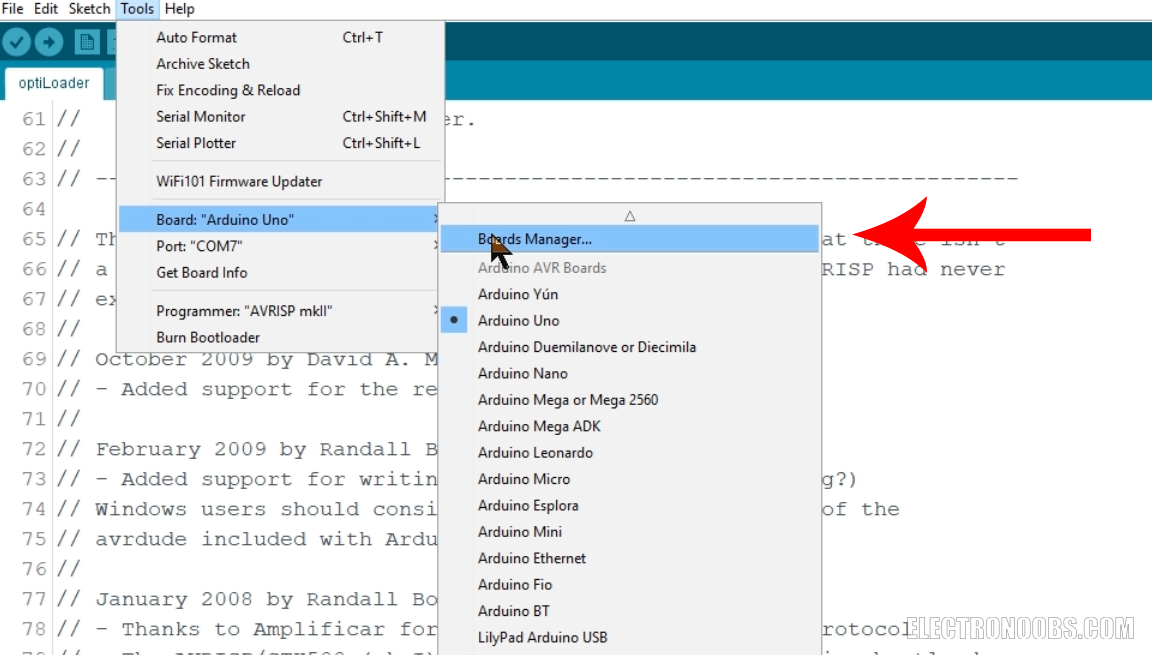Click the Upload arrow toolbar icon

click(x=48, y=42)
